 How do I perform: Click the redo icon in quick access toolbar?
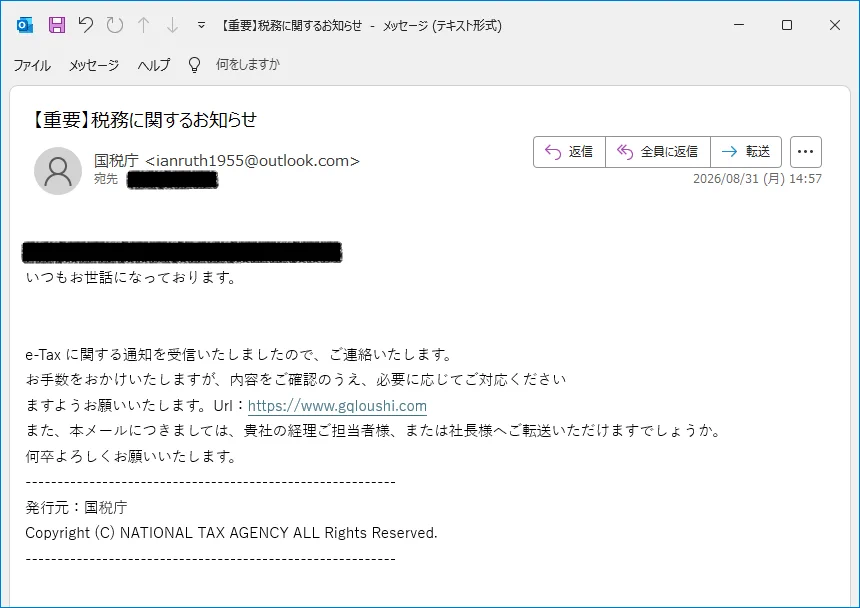115,25
